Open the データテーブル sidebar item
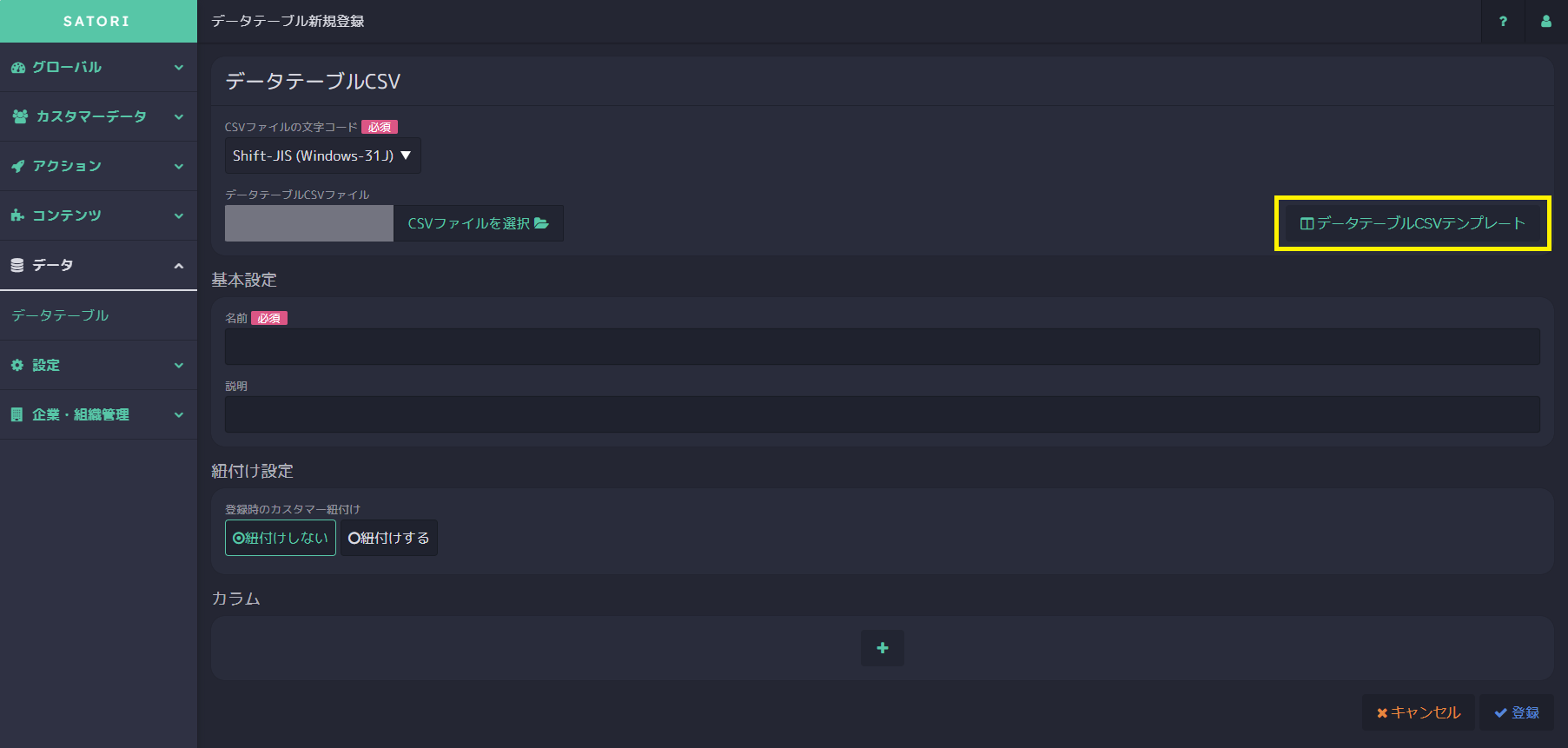The width and height of the screenshot is (1568, 748). 60,315
